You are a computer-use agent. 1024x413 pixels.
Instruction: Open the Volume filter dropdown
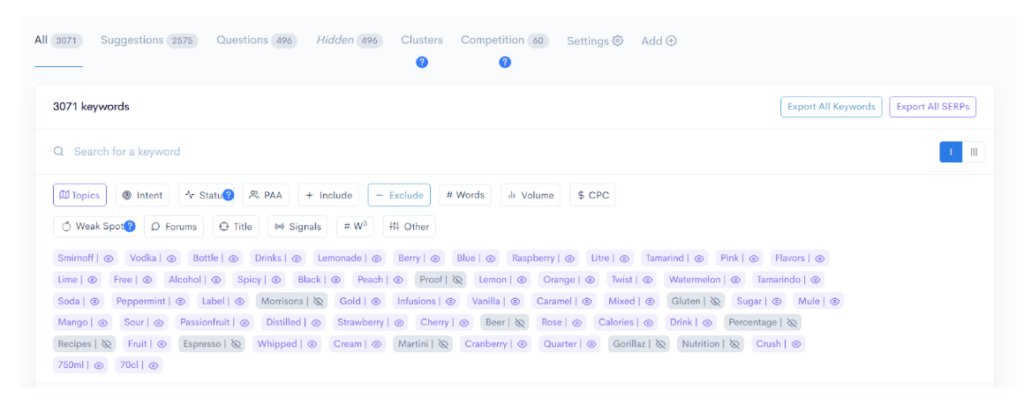point(530,195)
